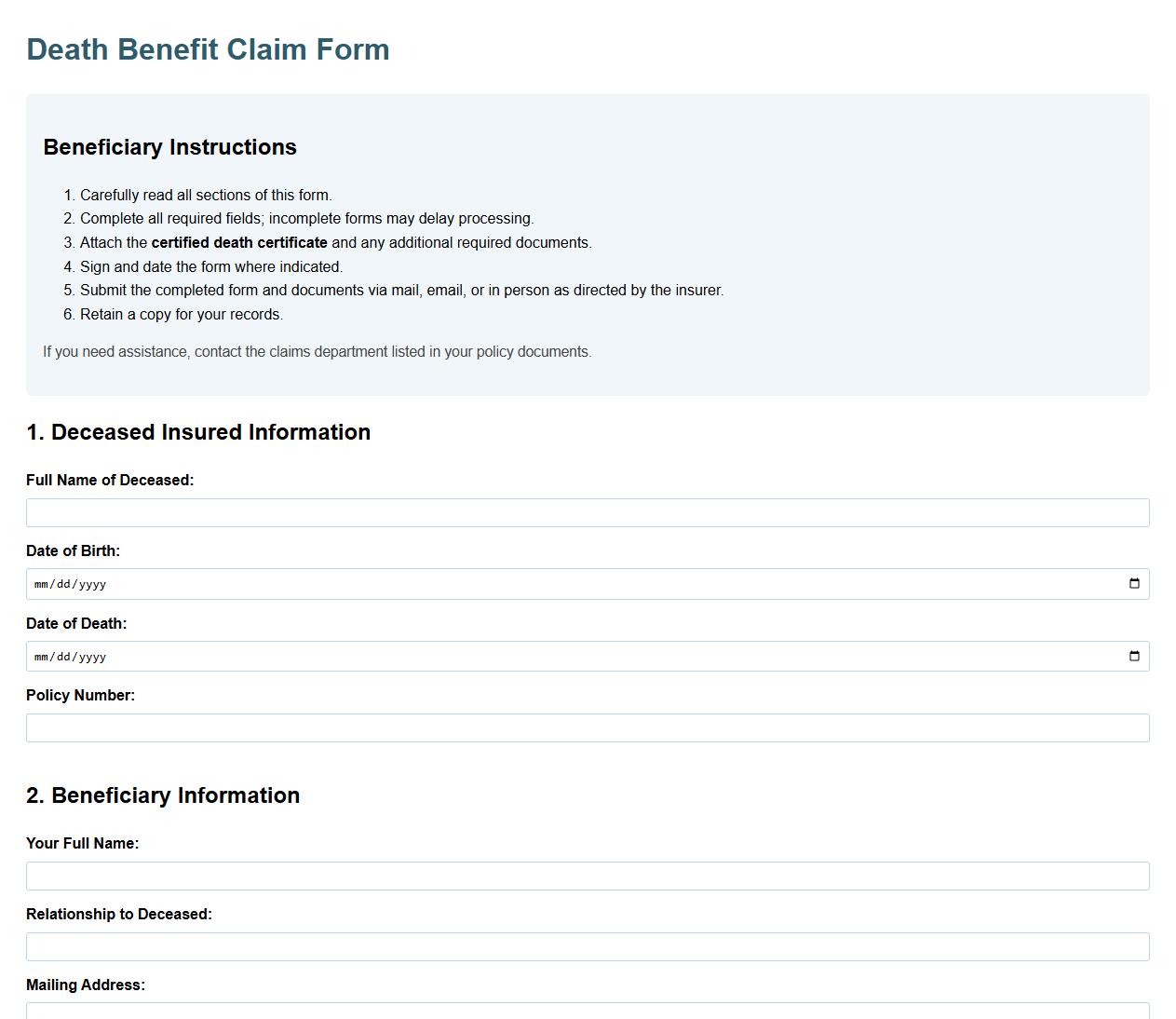The height and width of the screenshot is (1019, 1176).
Task: Click the Policy Number input field
Action: (x=587, y=727)
